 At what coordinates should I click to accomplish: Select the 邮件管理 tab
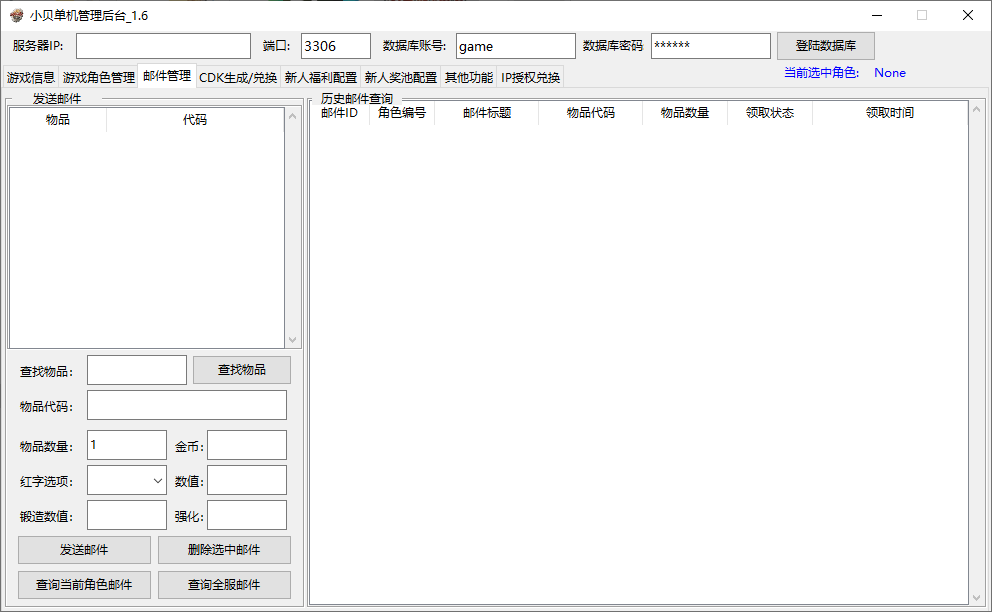167,76
